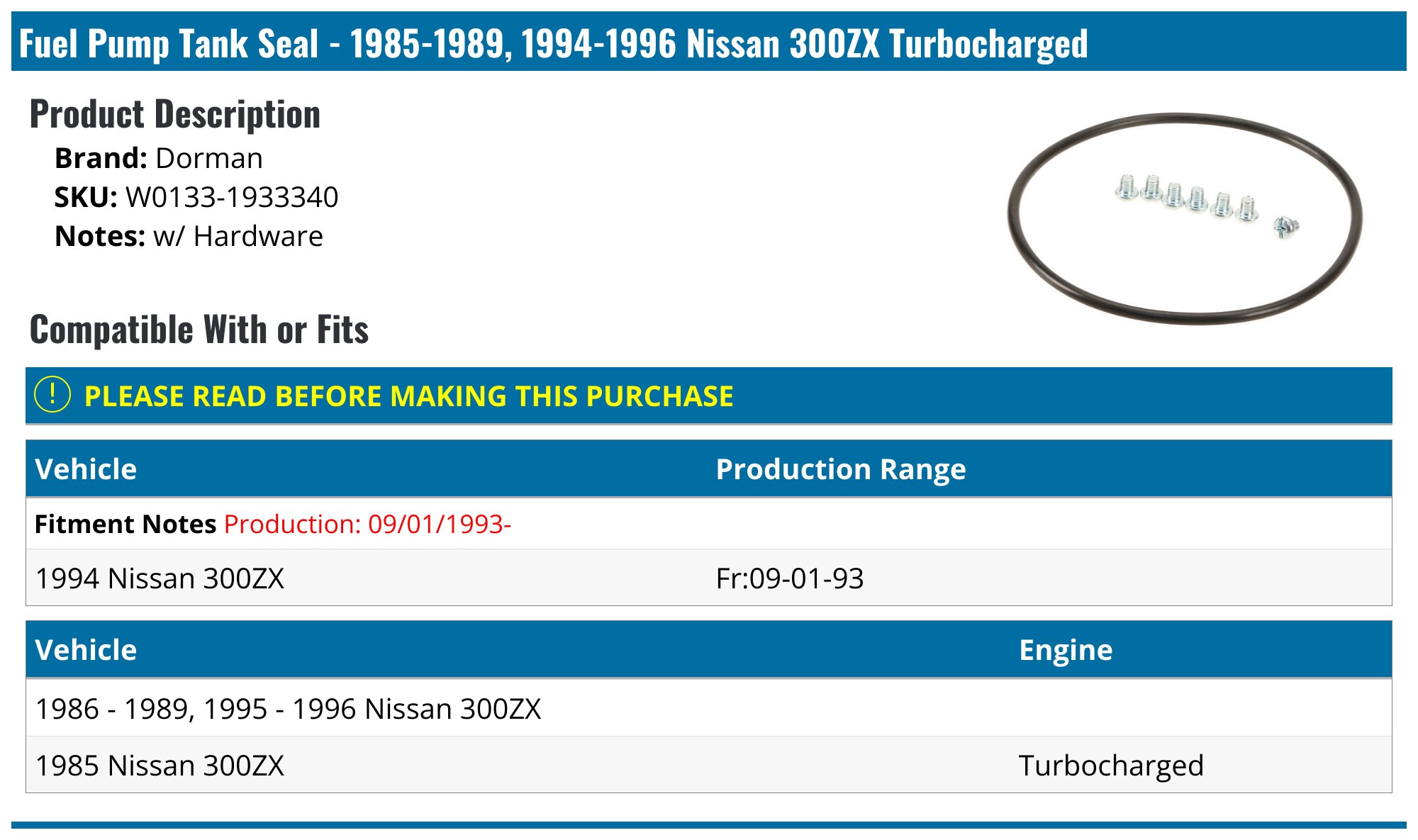Image resolution: width=1418 pixels, height=840 pixels.
Task: Click the Please Read Before Making This Purchase banner
Action: click(x=408, y=396)
